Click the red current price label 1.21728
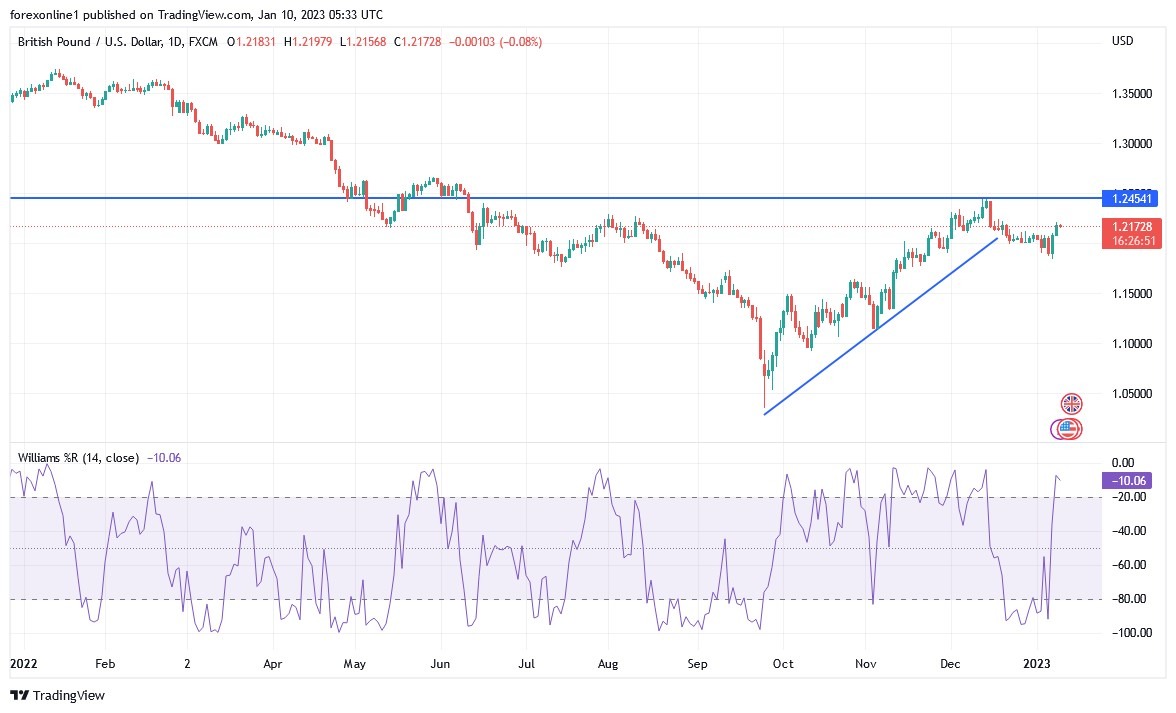Image resolution: width=1176 pixels, height=713 pixels. 1134,228
